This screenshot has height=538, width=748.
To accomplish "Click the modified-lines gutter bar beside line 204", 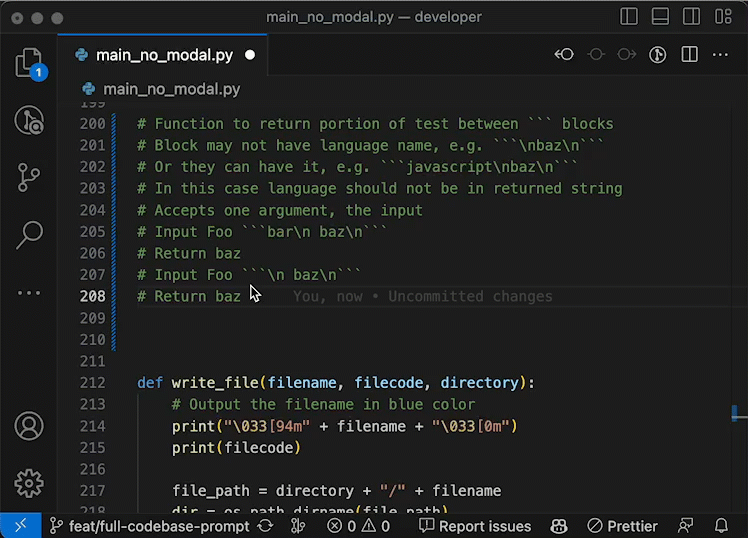I will [x=114, y=210].
